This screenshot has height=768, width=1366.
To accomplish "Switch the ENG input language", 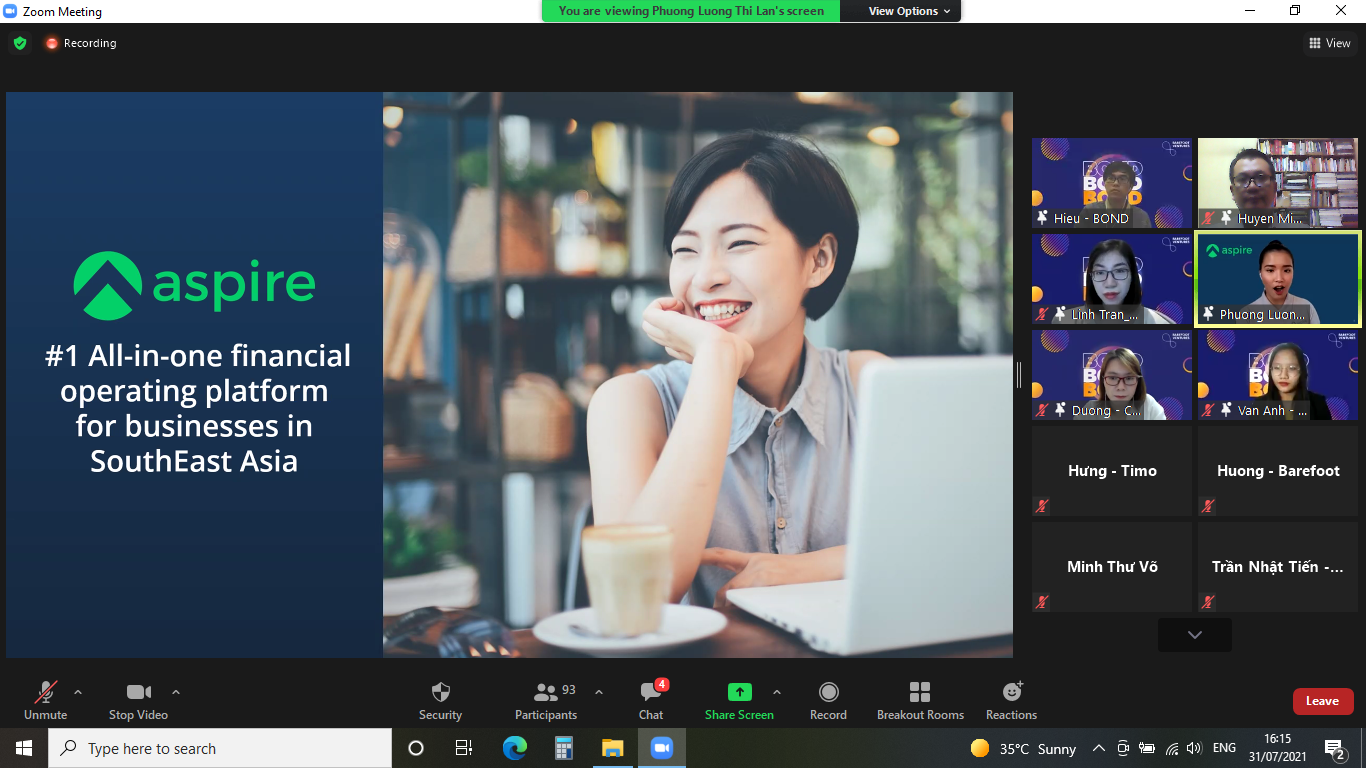I will click(1224, 748).
